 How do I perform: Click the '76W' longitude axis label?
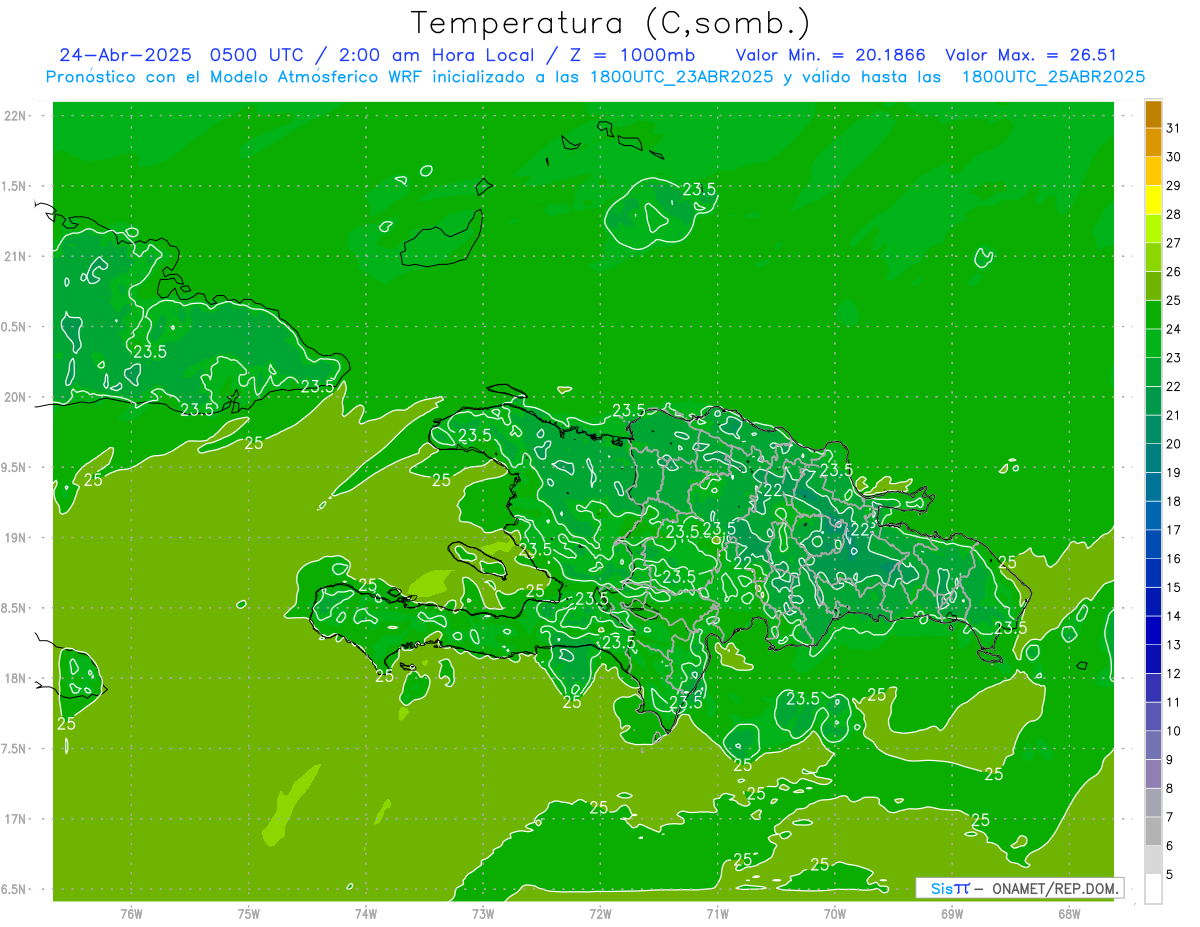(131, 913)
